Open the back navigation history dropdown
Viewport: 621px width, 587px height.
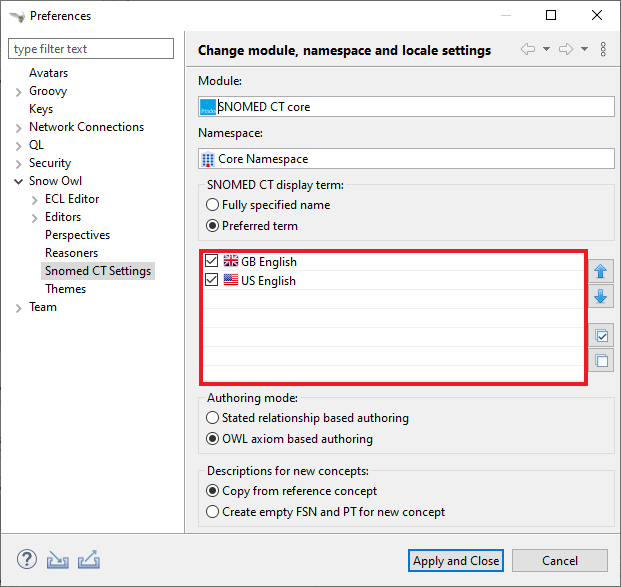pyautogui.click(x=547, y=49)
